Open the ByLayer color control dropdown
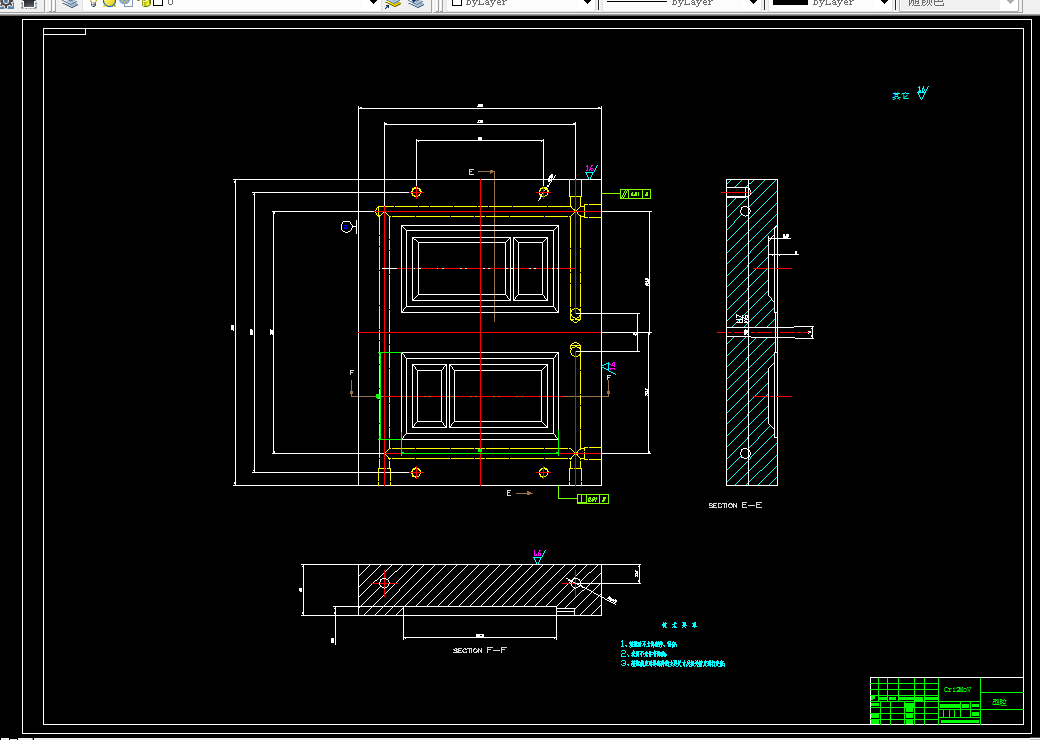 519,3
